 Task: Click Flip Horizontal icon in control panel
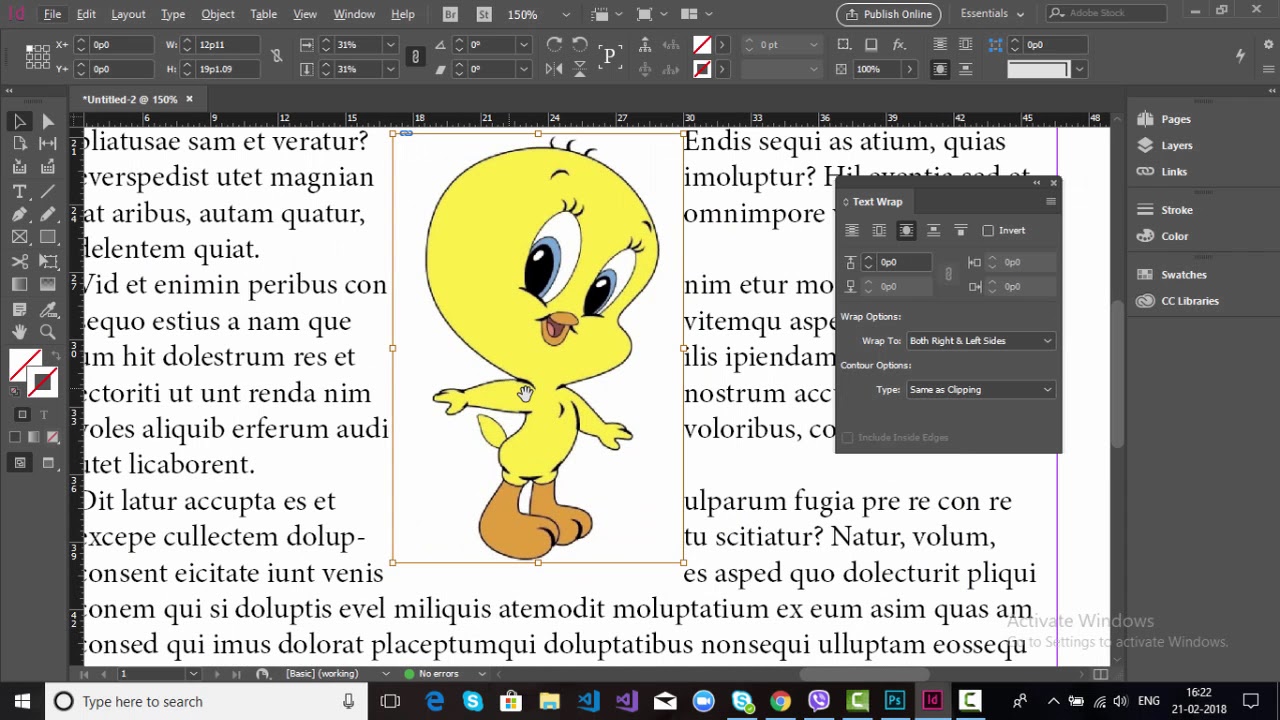click(x=554, y=69)
